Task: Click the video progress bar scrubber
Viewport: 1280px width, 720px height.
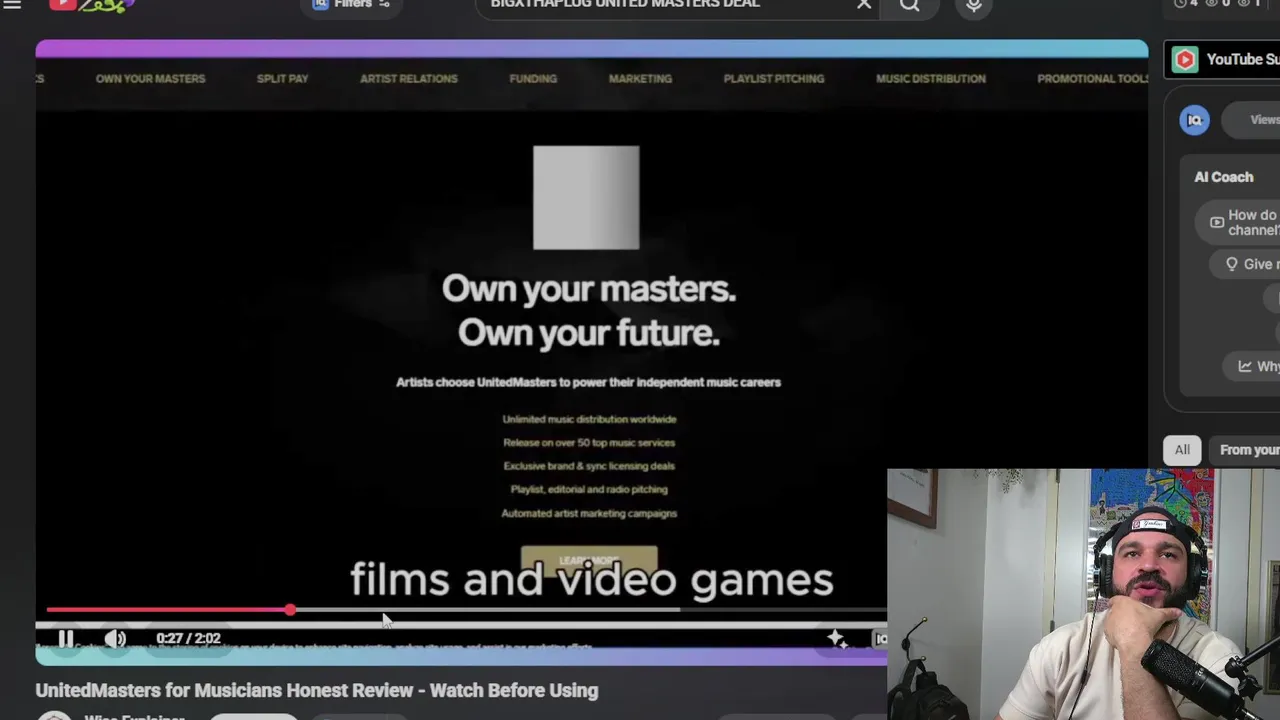Action: pyautogui.click(x=290, y=609)
